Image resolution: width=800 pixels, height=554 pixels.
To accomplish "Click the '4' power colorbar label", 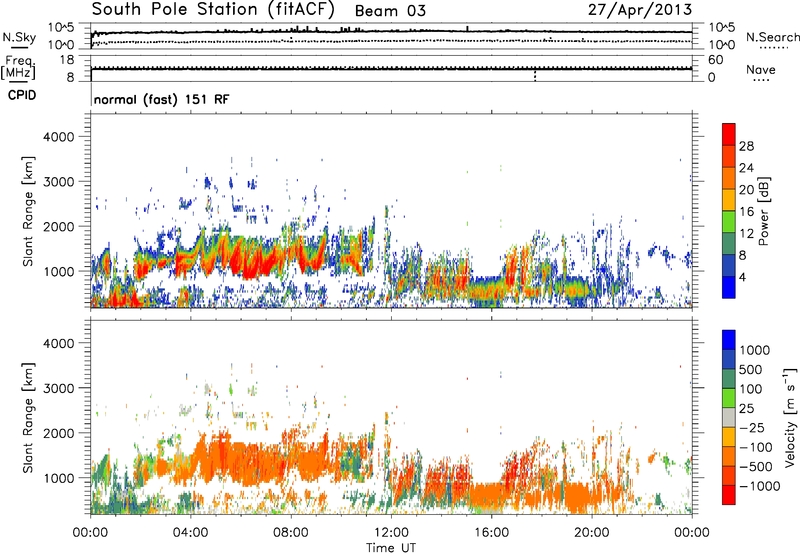I will tap(742, 278).
